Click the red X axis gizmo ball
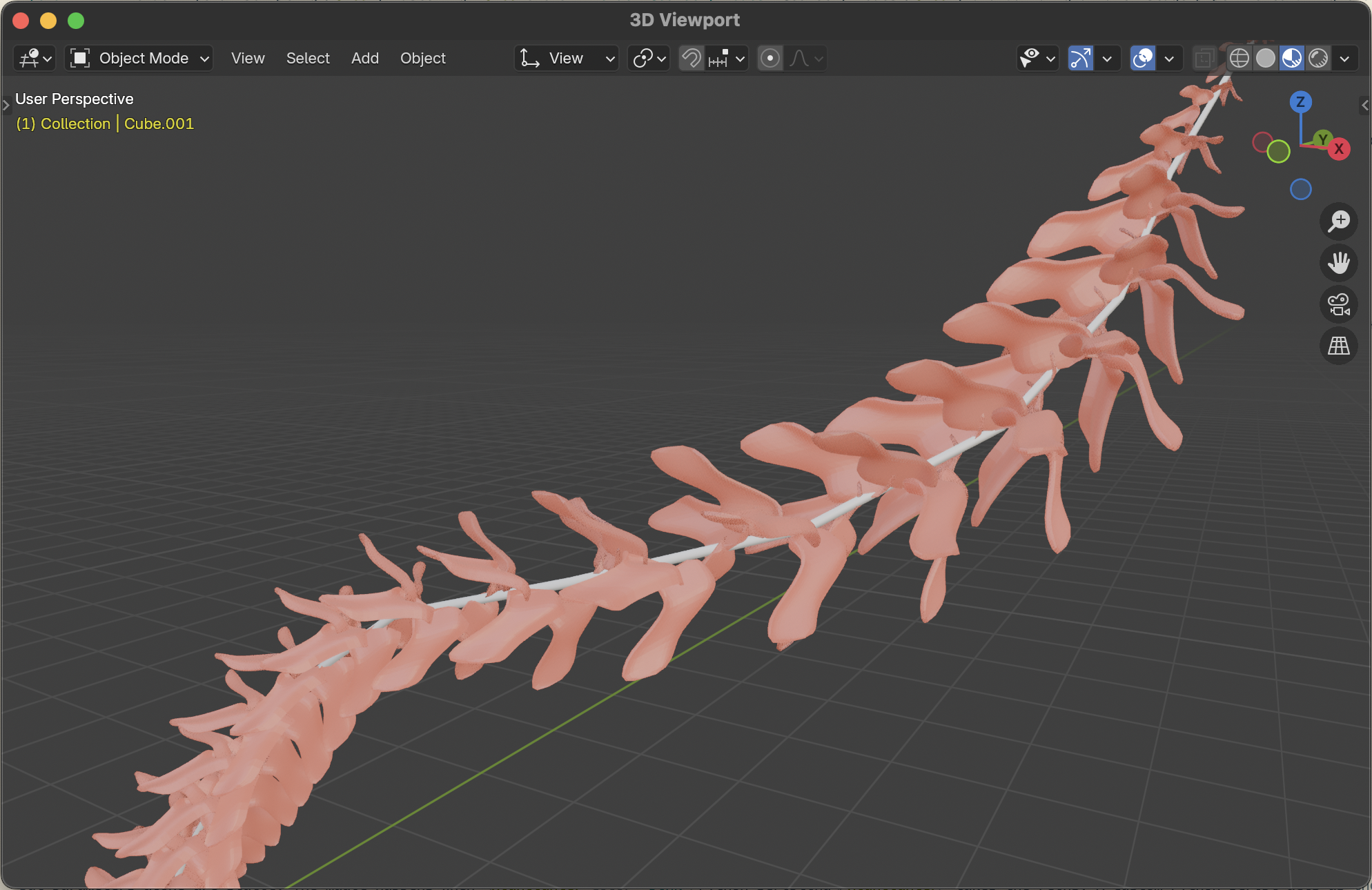Screen dimensions: 1372x890 pos(1340,149)
